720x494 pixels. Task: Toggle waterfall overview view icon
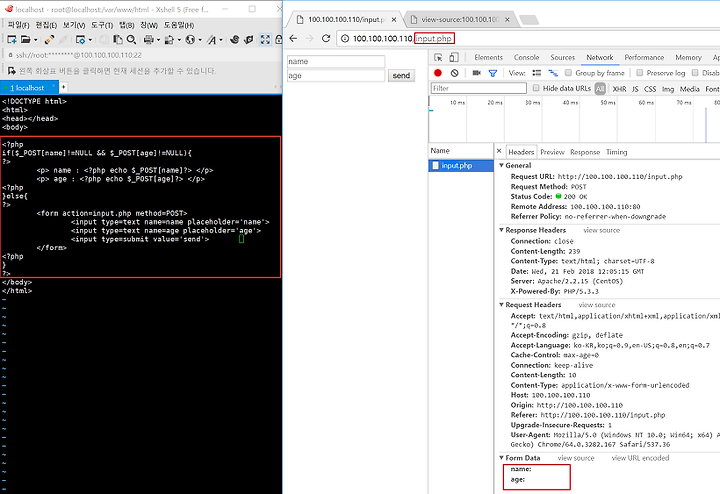click(553, 73)
